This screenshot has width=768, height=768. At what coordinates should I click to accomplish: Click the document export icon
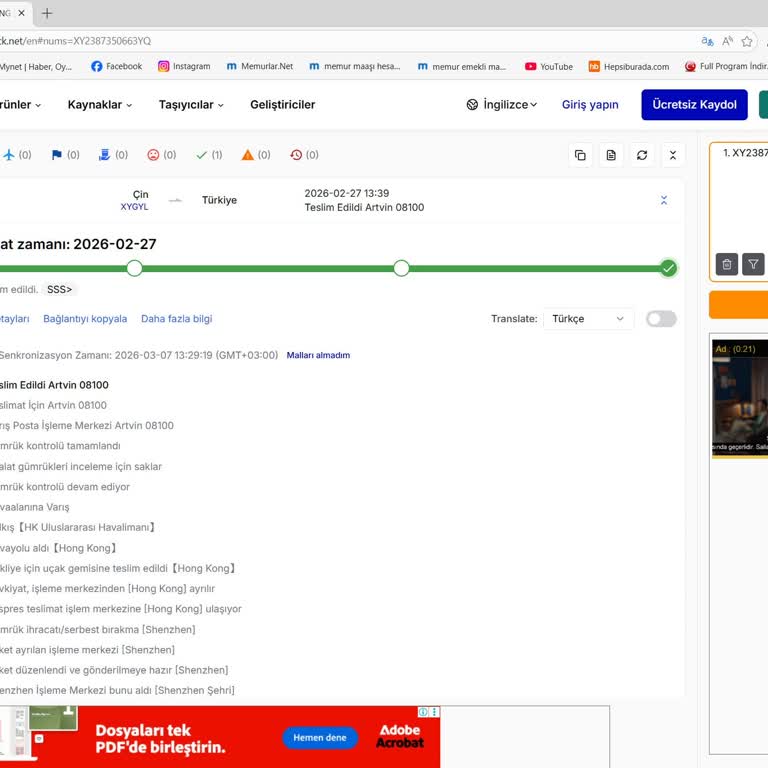click(x=611, y=155)
